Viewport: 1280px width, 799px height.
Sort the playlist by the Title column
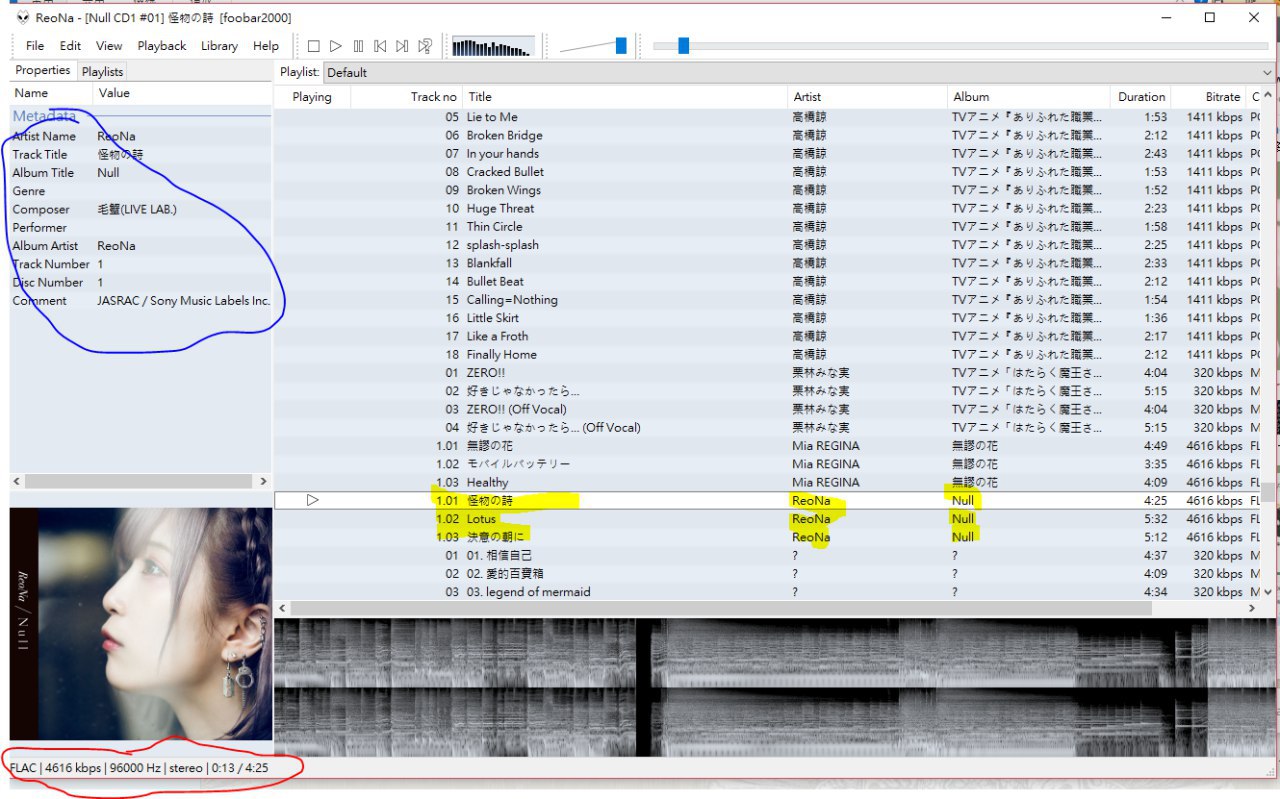point(626,97)
